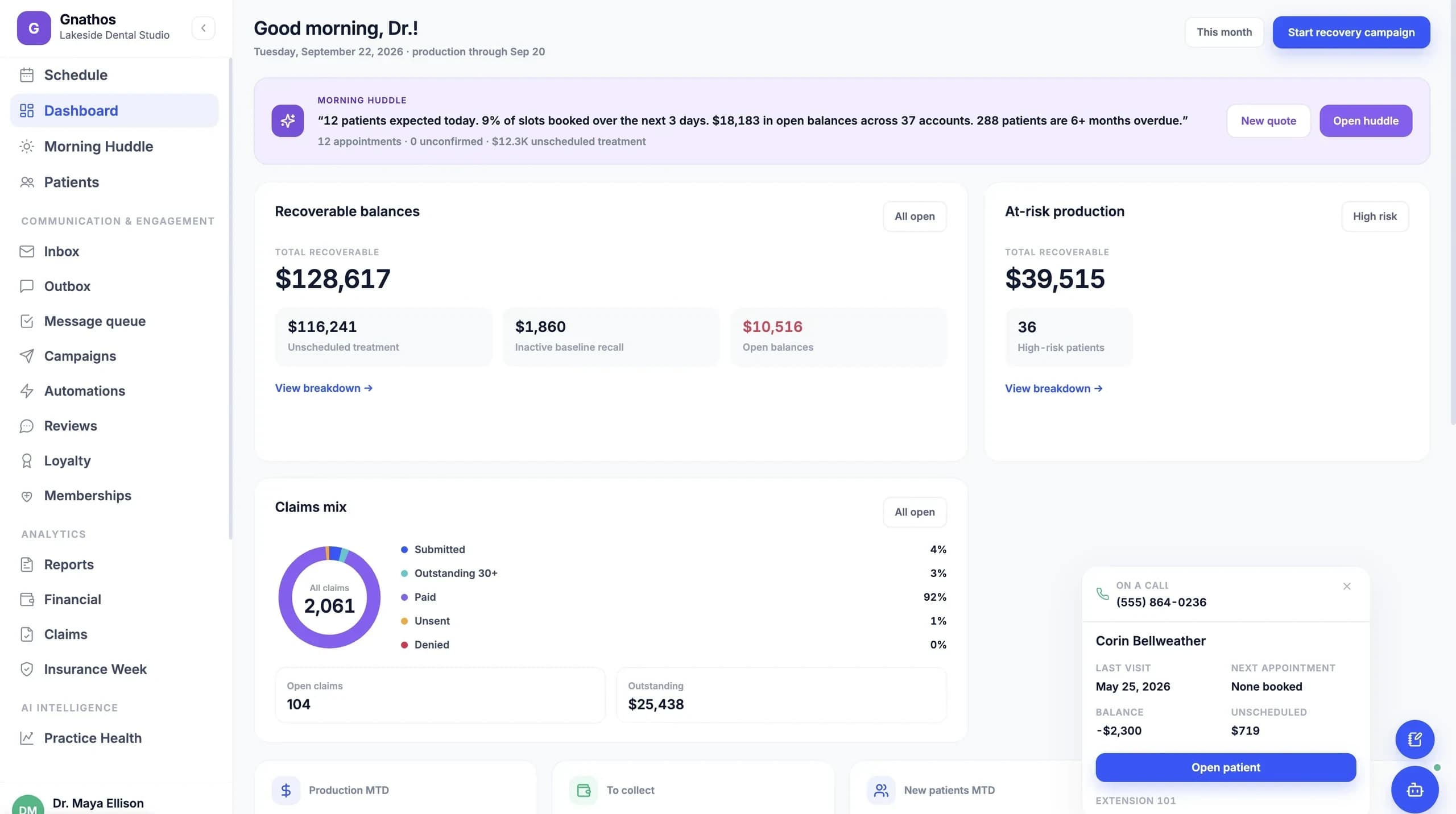The height and width of the screenshot is (814, 1456).
Task: Click Corin Bellweather patient name
Action: tap(1151, 641)
